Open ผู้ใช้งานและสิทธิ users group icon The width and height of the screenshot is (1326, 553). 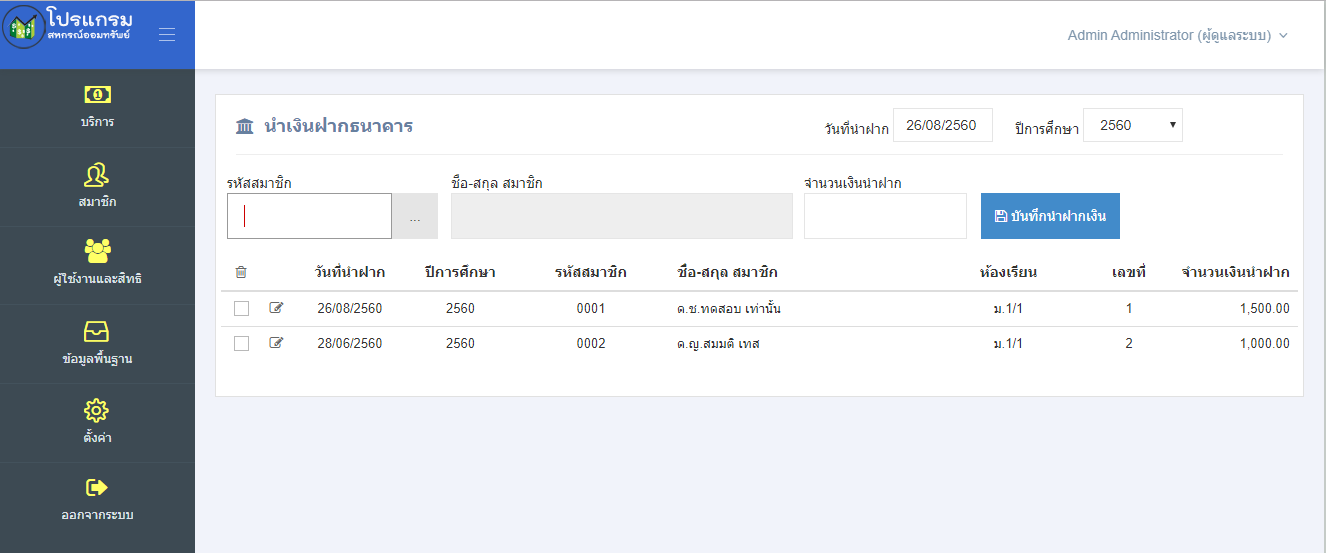pyautogui.click(x=97, y=251)
